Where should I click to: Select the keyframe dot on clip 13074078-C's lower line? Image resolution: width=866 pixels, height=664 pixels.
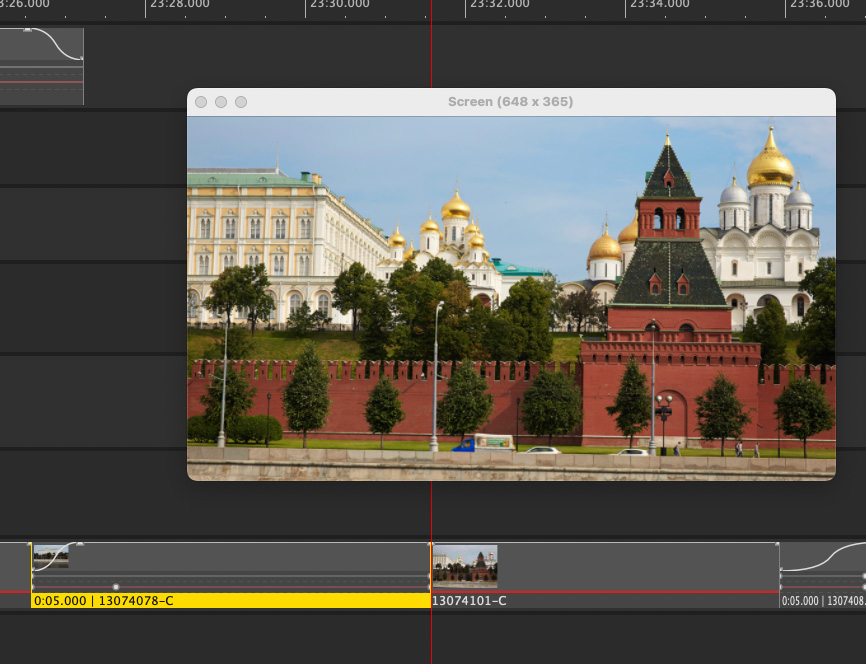pyautogui.click(x=116, y=587)
